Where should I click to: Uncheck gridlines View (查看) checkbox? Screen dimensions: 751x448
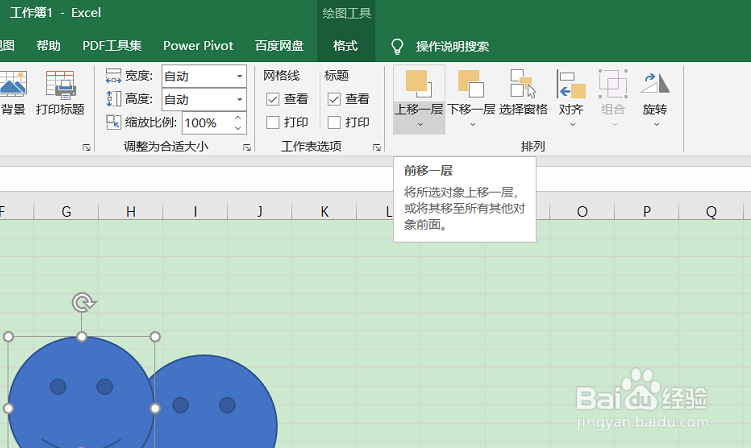point(273,99)
